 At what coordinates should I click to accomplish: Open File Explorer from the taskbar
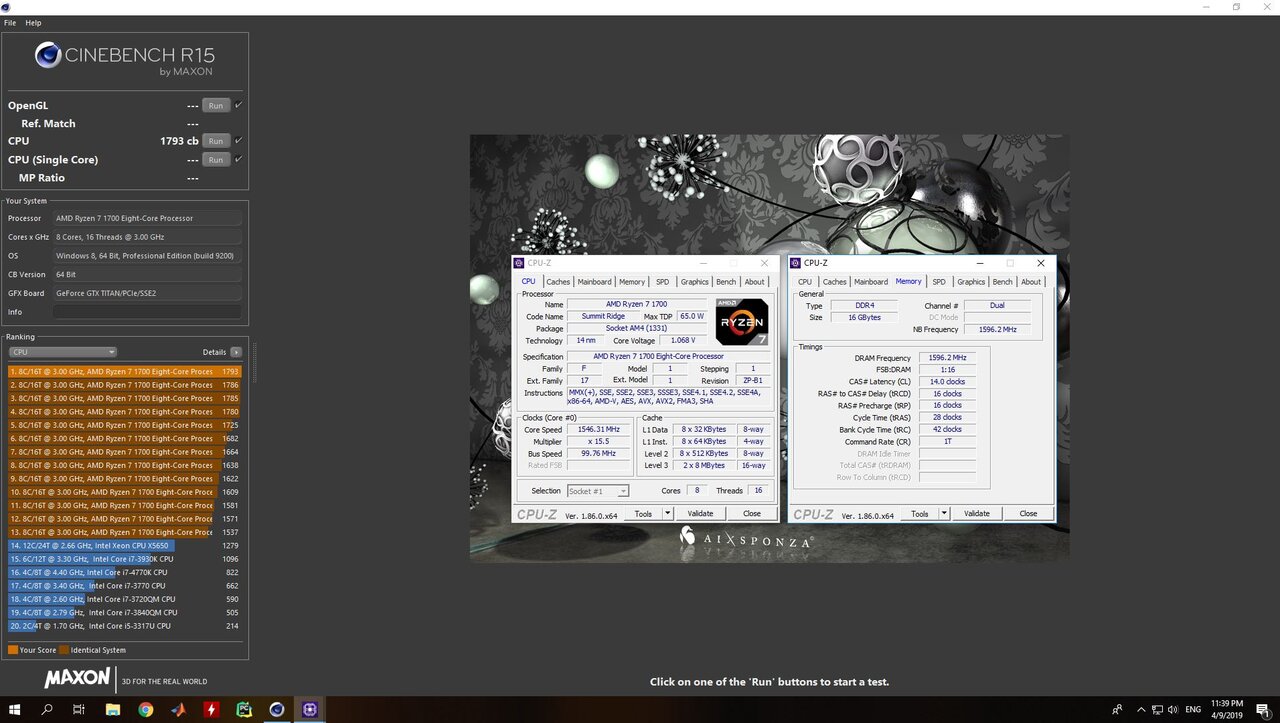112,709
